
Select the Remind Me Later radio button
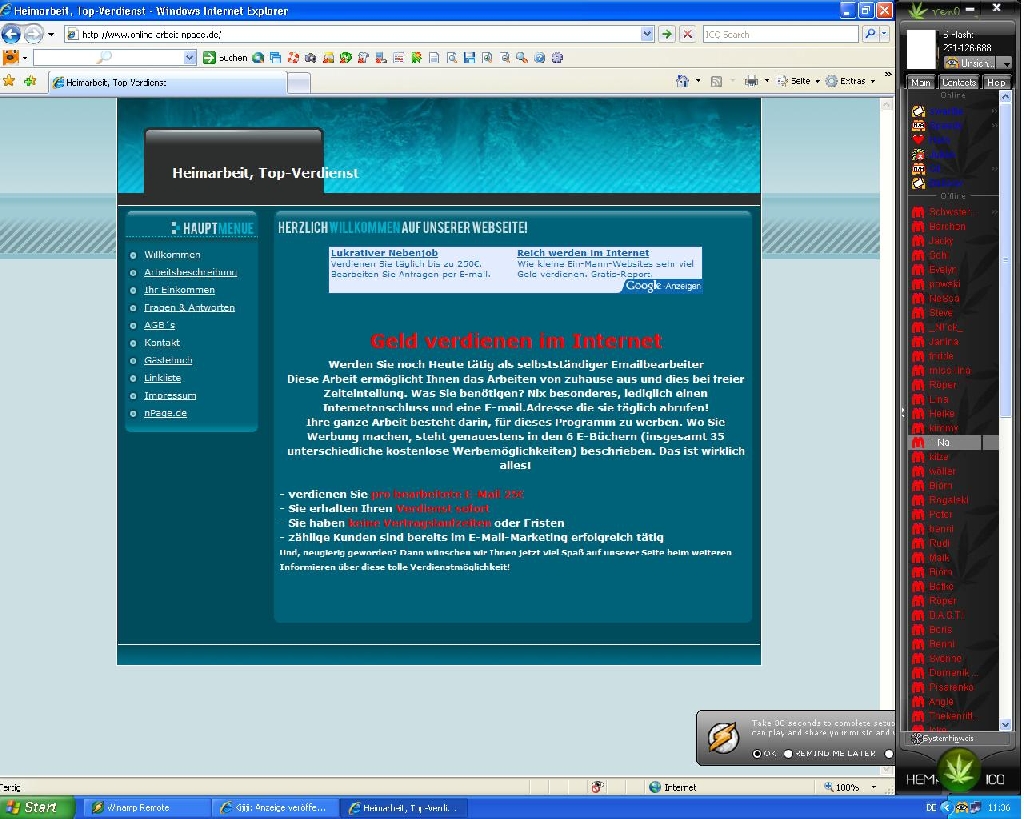(x=788, y=754)
